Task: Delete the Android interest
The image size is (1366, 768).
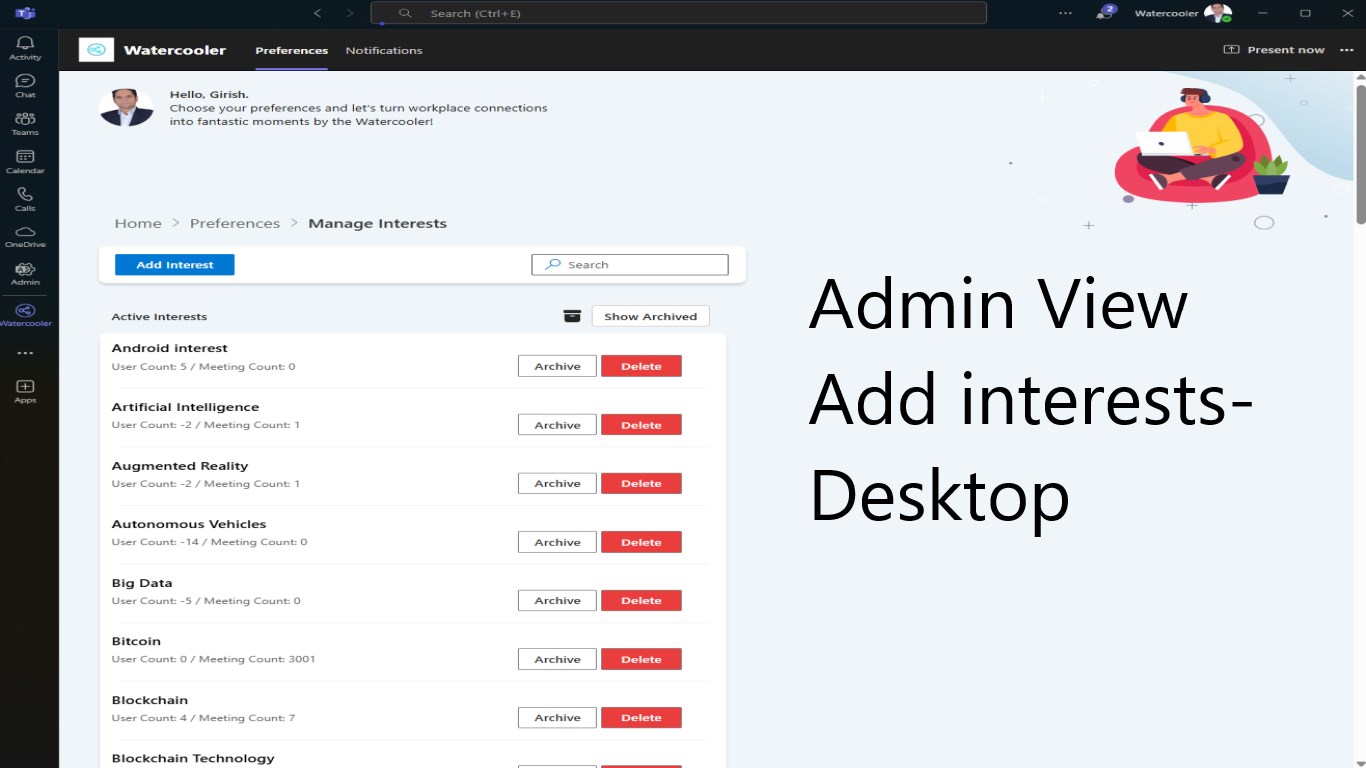Action: 641,366
